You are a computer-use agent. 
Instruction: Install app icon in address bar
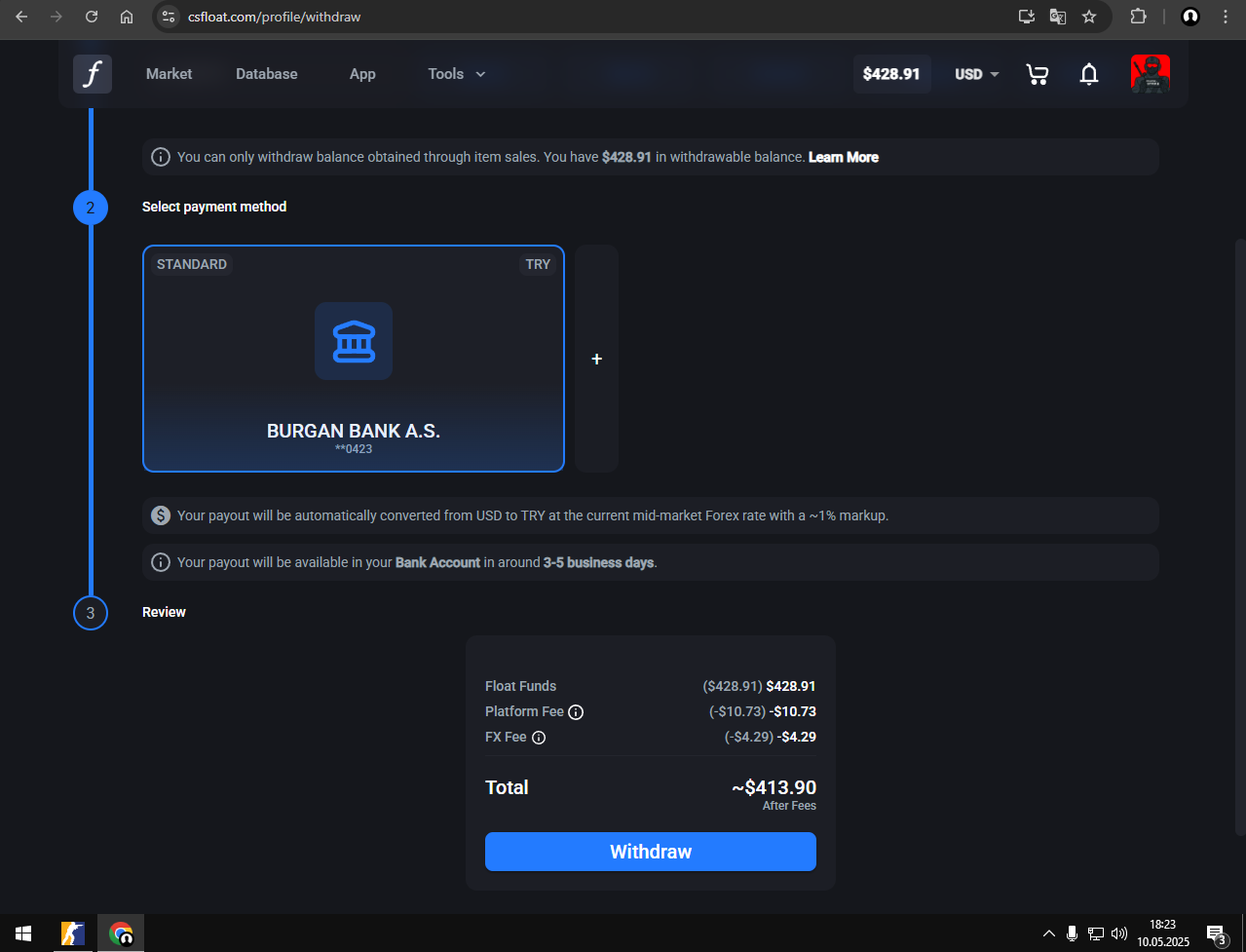tap(1026, 17)
